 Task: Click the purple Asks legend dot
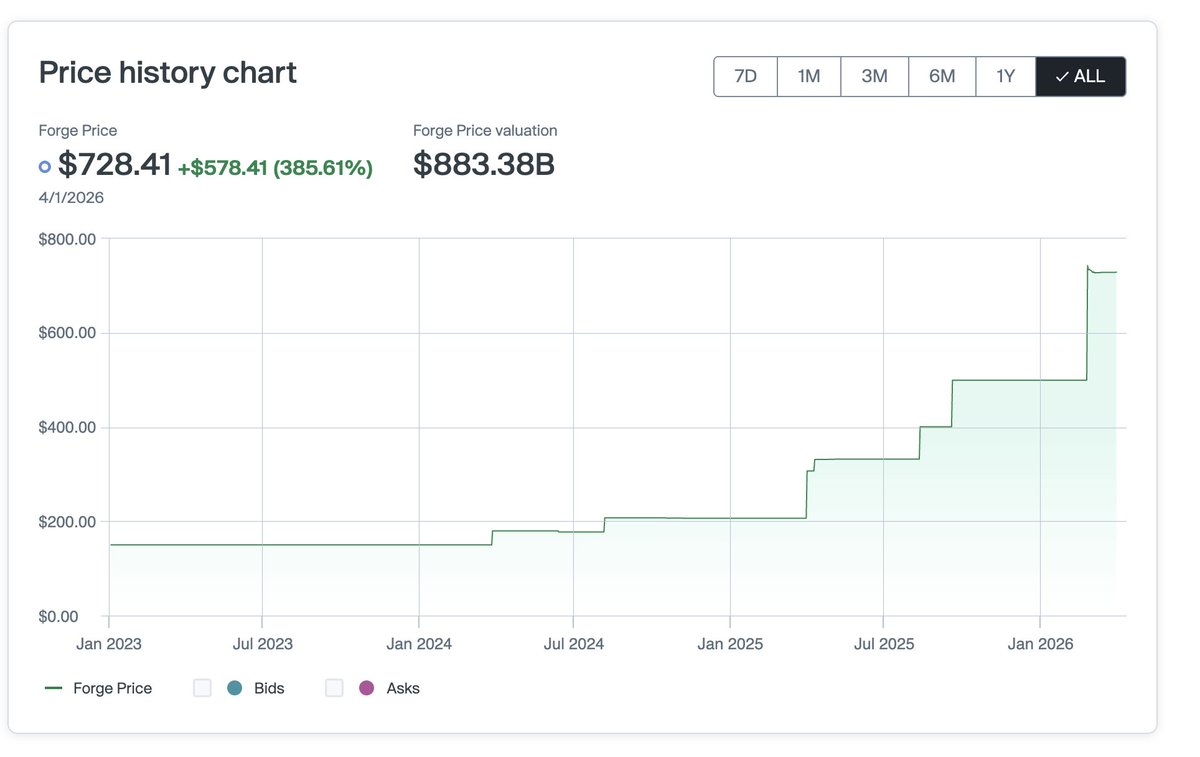(366, 688)
